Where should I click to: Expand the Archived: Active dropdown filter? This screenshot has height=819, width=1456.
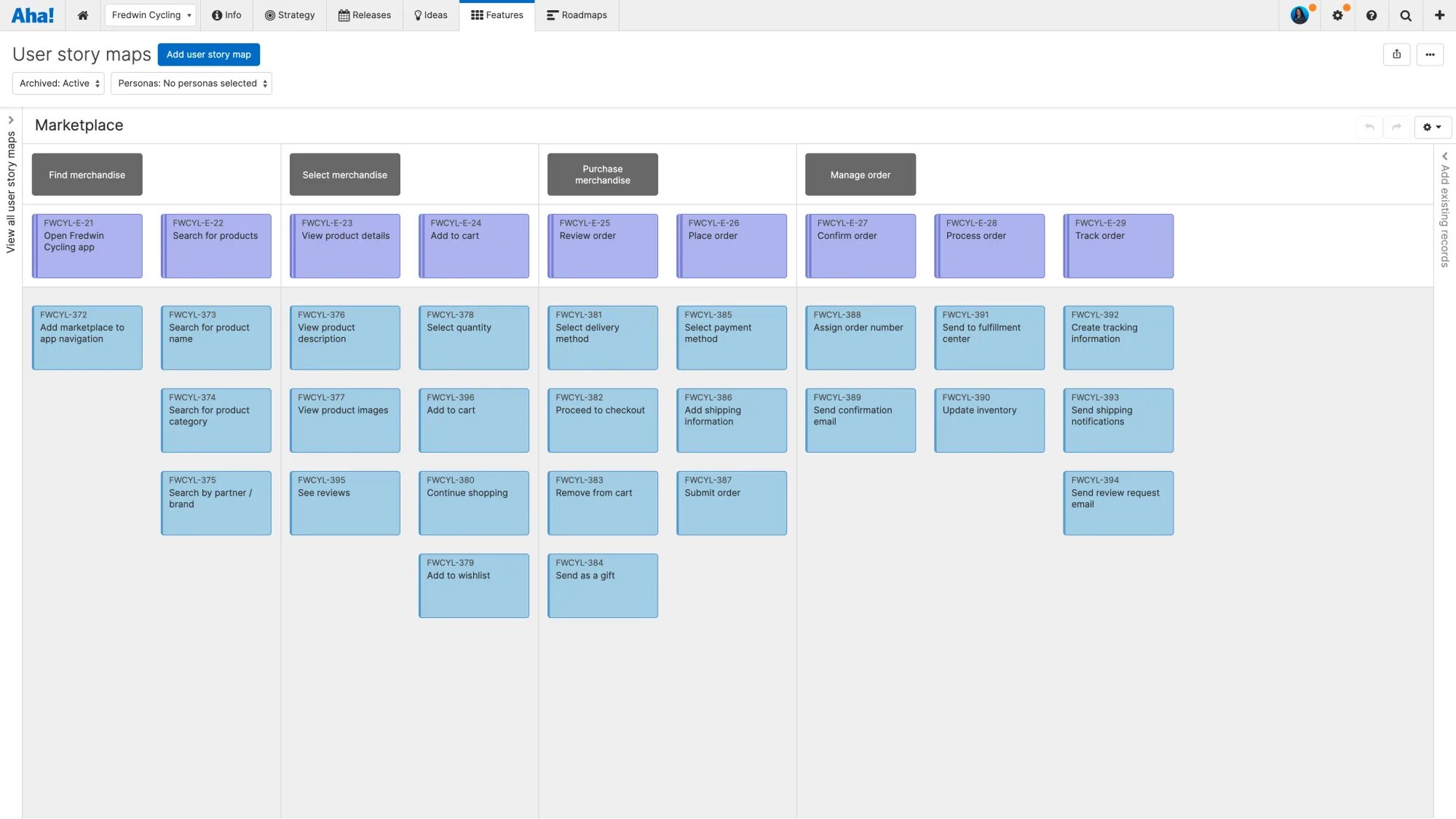(58, 84)
